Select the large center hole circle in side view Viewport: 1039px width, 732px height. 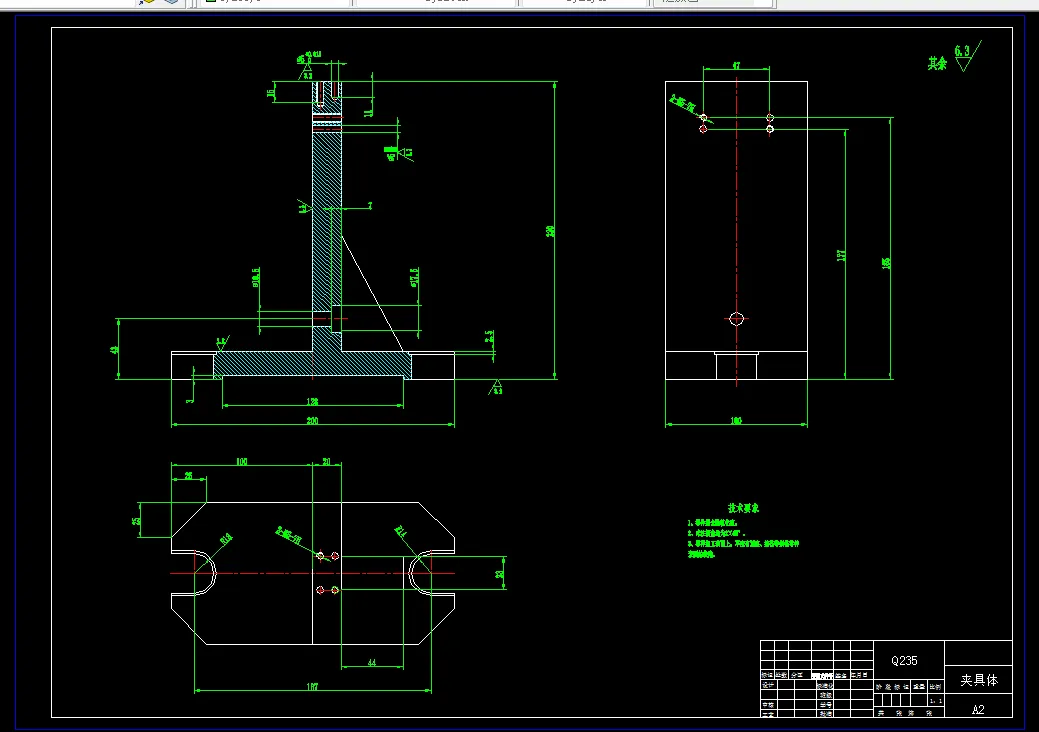click(x=736, y=319)
